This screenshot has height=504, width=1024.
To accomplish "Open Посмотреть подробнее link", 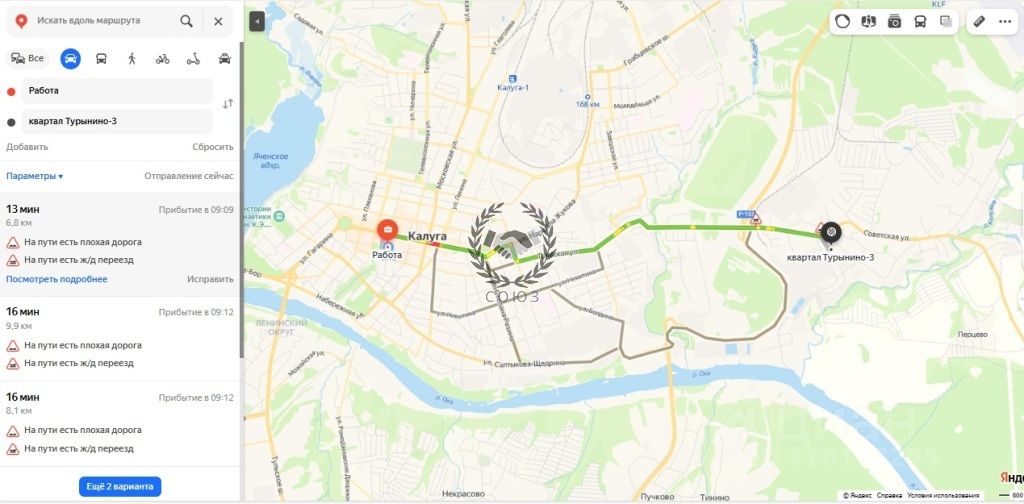I will 57,279.
